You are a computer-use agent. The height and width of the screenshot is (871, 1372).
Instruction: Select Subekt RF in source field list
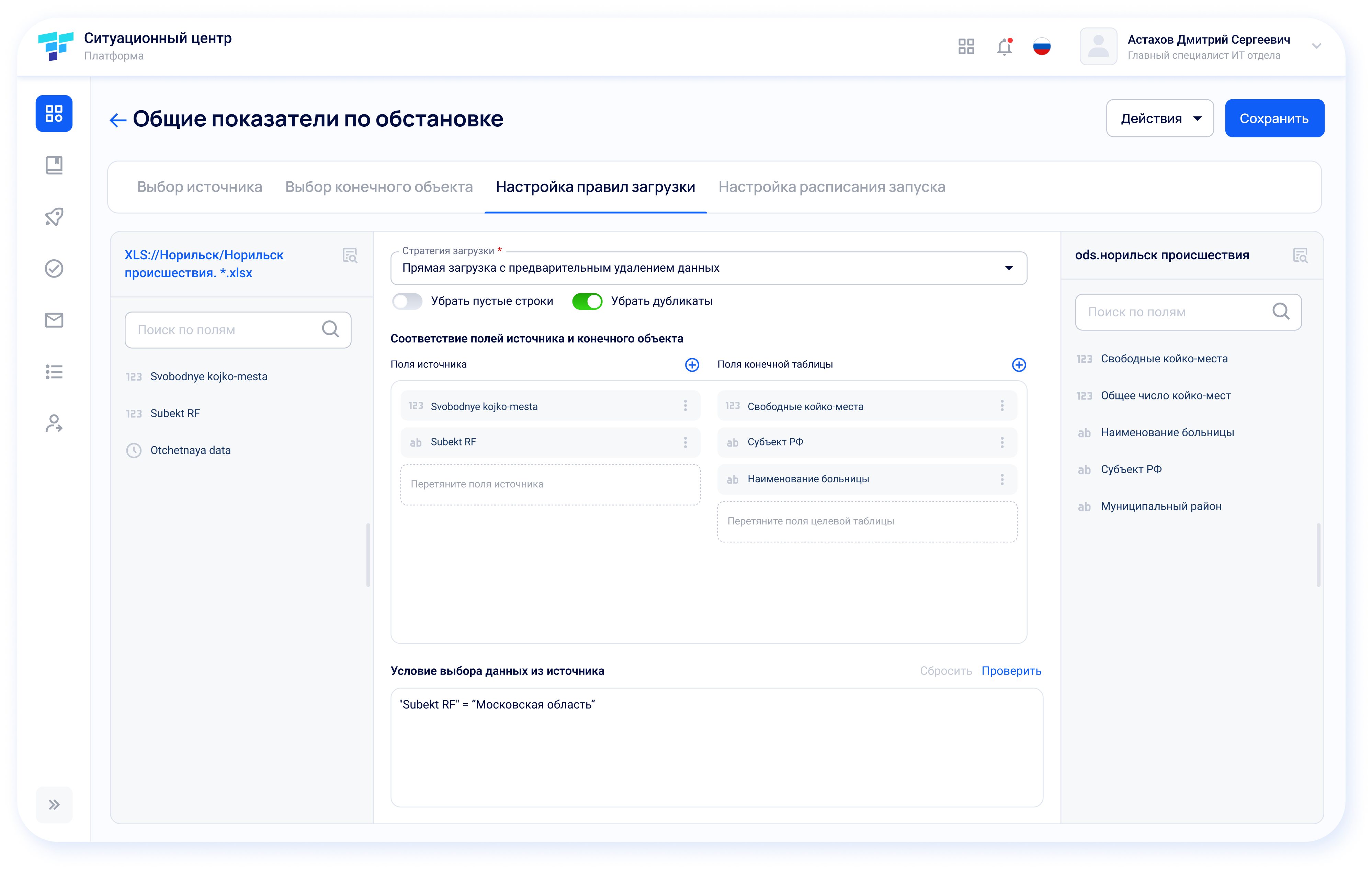pos(163,414)
